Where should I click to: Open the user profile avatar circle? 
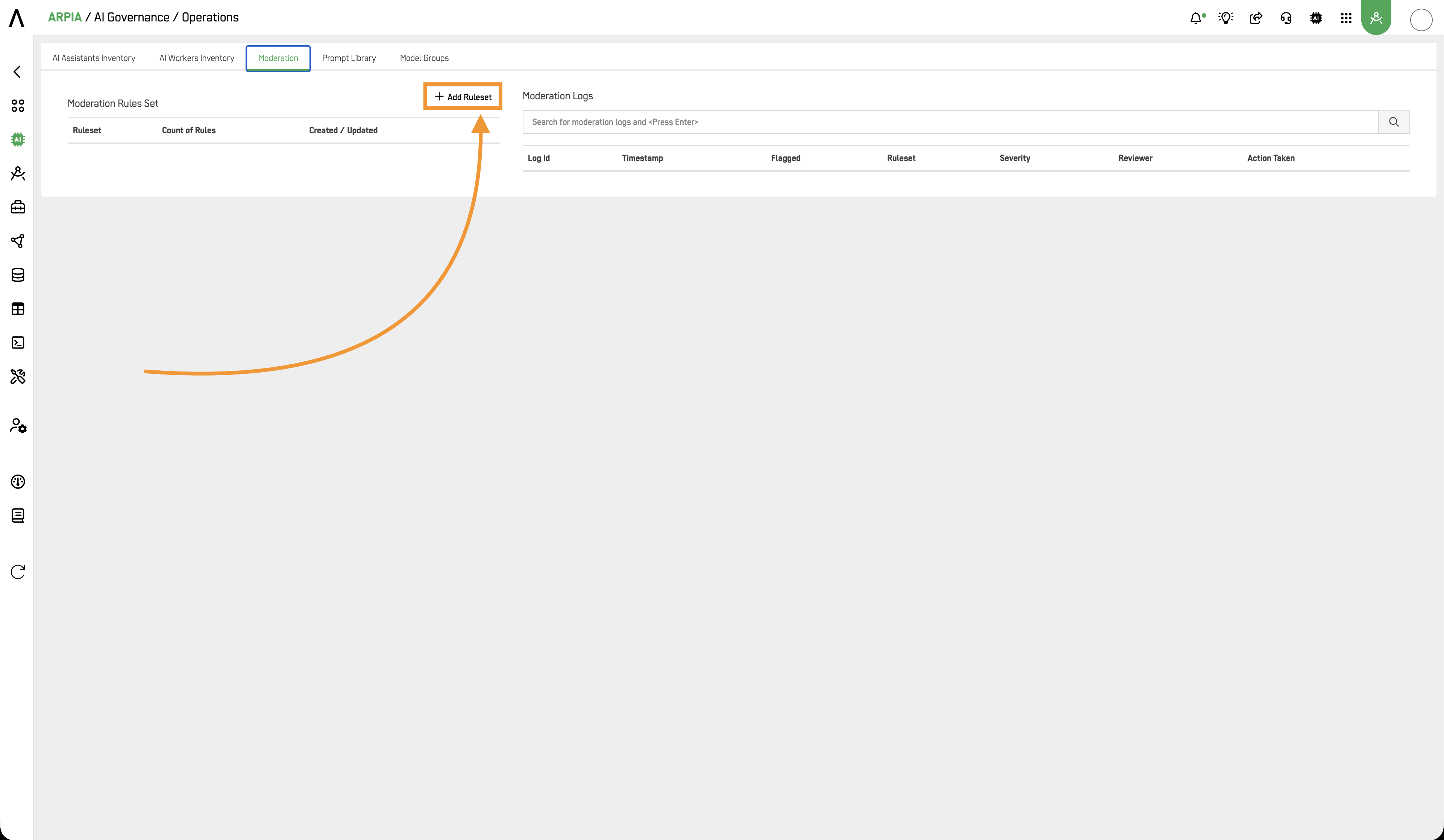click(1421, 20)
